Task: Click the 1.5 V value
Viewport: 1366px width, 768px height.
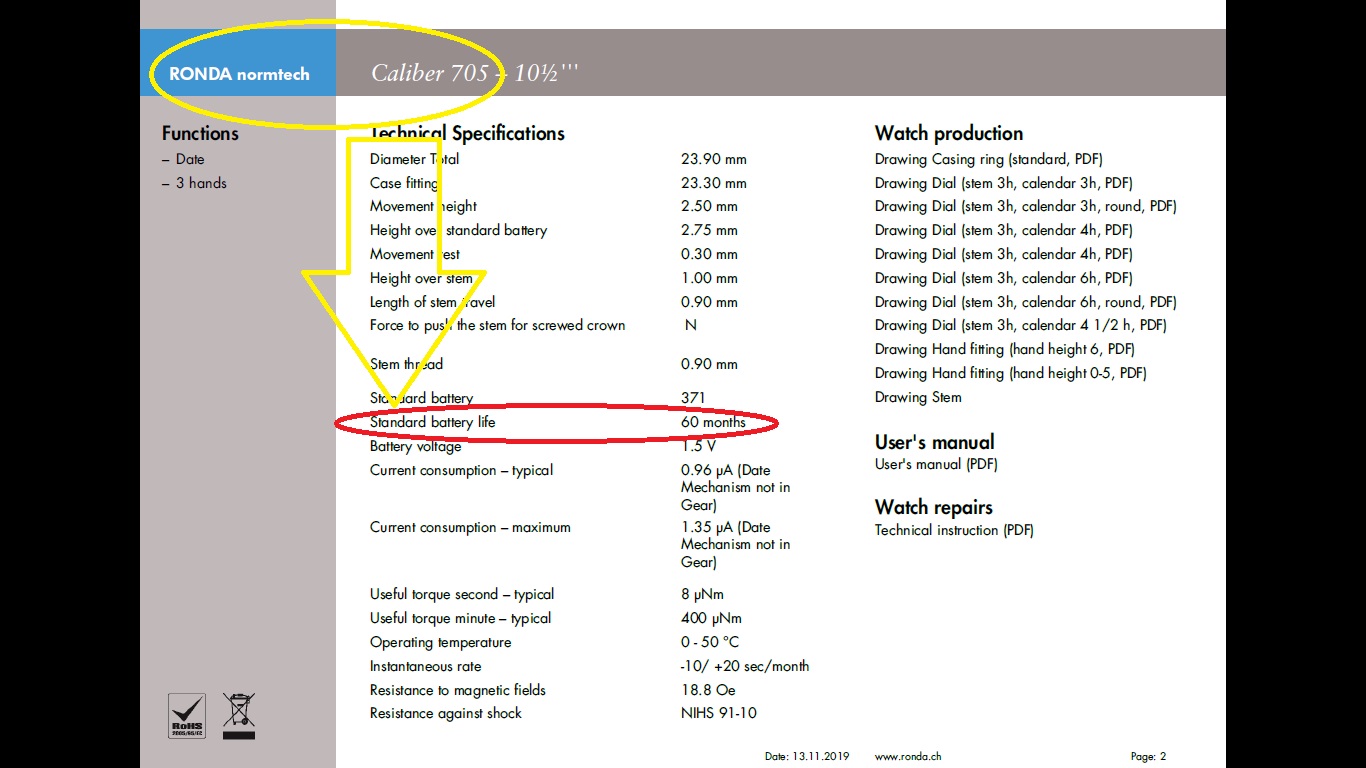Action: [698, 446]
